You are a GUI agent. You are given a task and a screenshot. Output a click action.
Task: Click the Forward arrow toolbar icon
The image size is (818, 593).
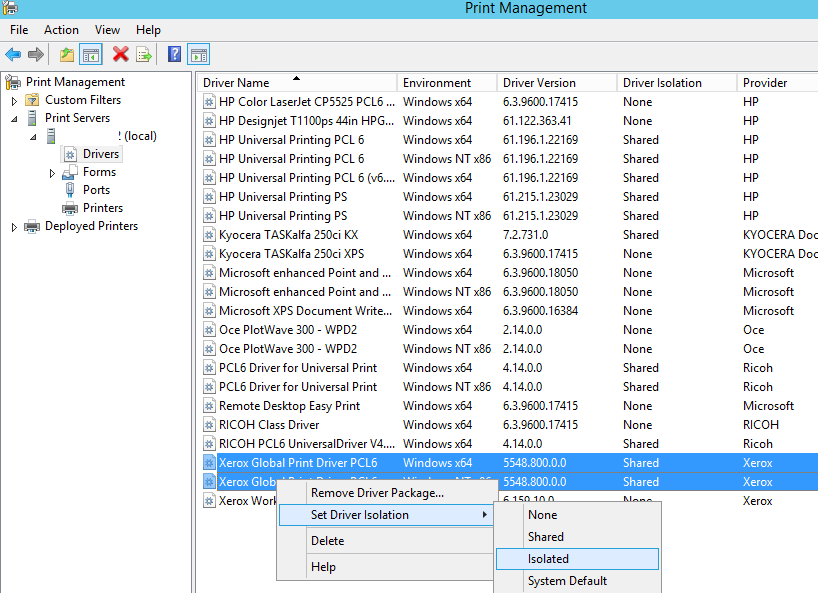(x=35, y=54)
